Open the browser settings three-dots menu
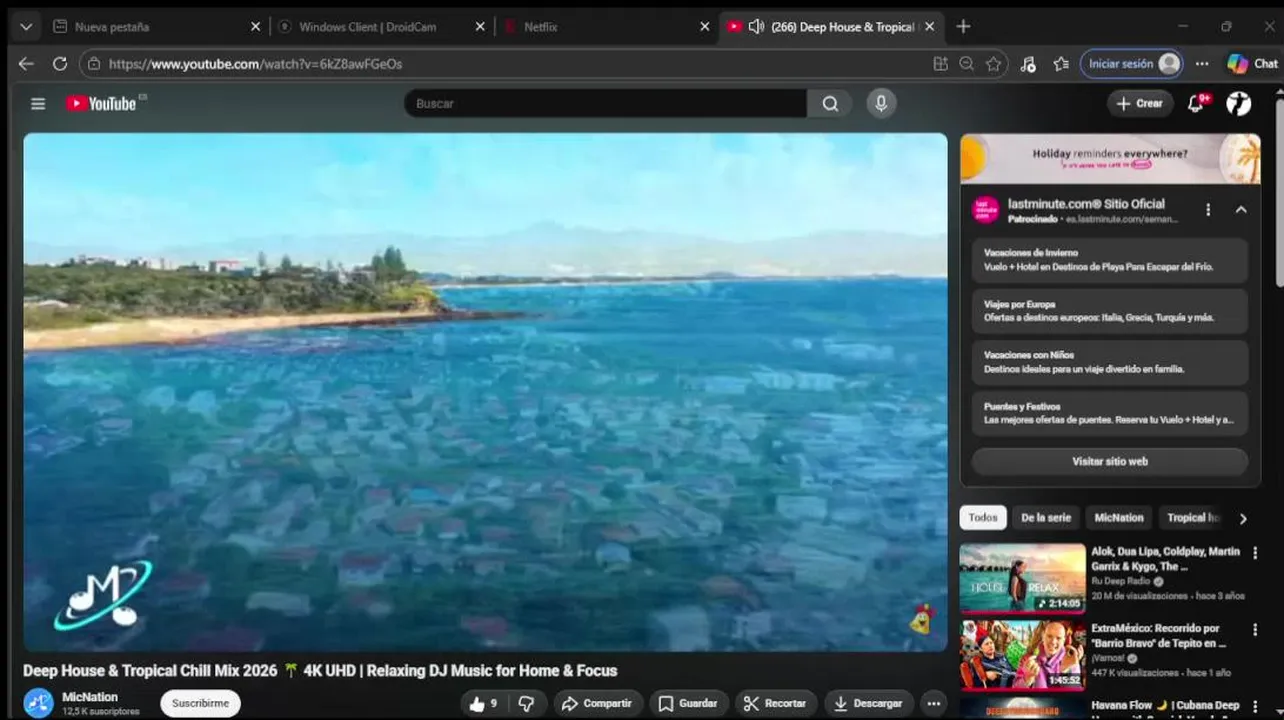This screenshot has width=1284, height=720. click(x=1202, y=64)
